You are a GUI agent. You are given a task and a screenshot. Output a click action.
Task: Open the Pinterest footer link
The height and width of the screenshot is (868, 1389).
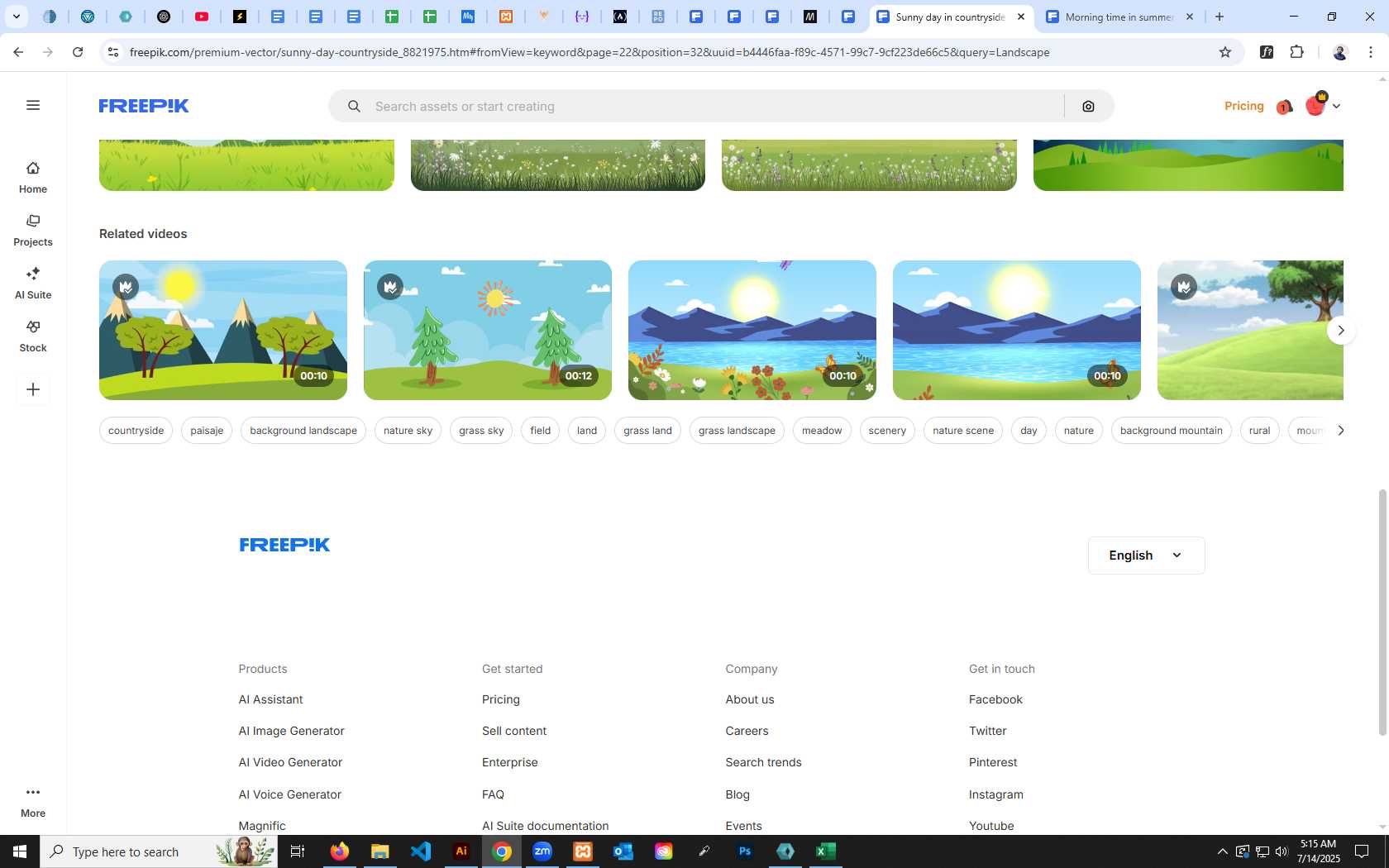[x=993, y=762]
